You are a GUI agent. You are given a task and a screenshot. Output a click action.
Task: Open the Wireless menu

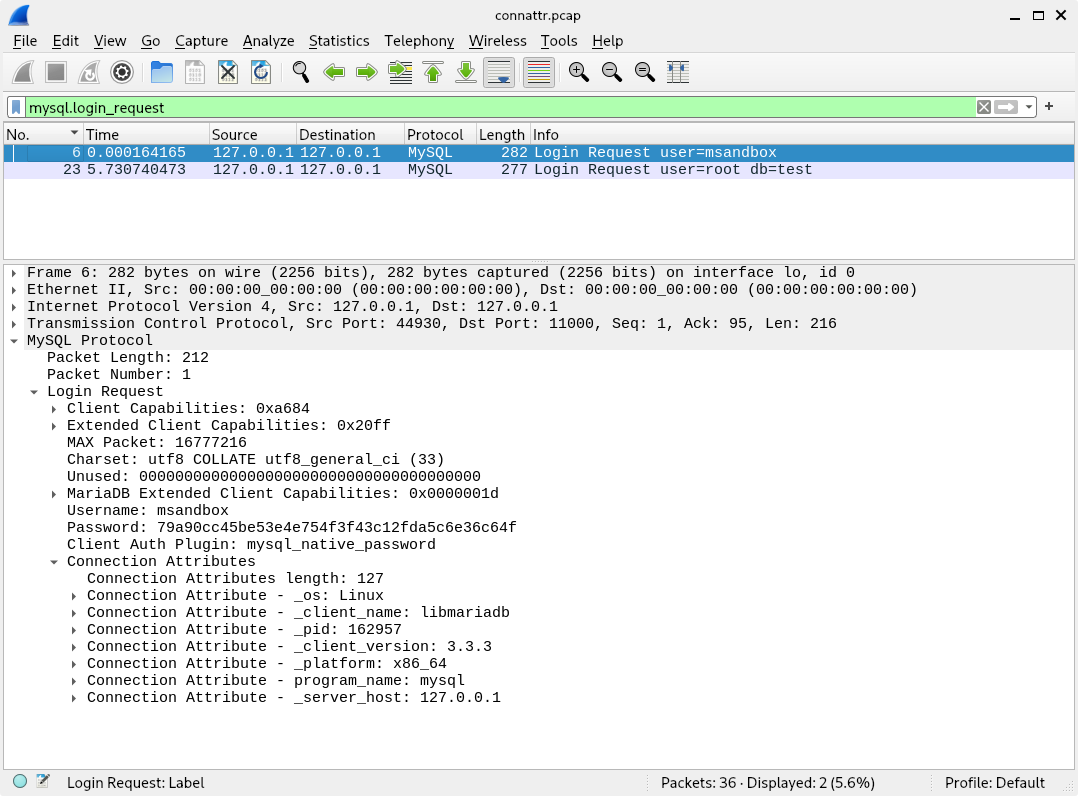pyautogui.click(x=497, y=41)
